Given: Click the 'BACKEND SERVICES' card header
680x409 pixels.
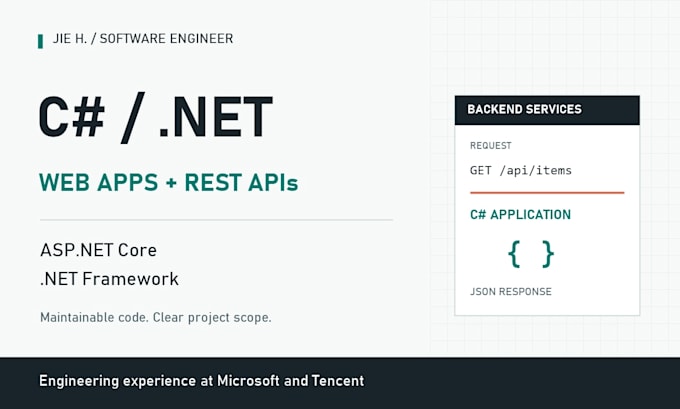Looking at the screenshot, I should point(547,110).
